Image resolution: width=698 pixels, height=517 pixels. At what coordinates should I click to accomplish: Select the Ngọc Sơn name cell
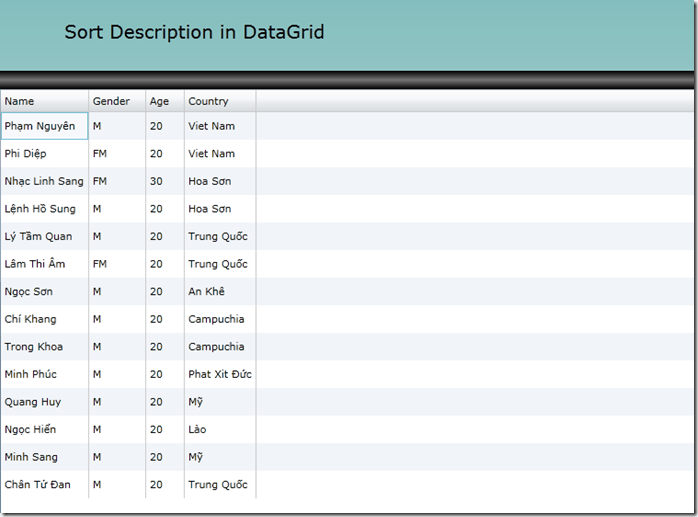tap(44, 292)
